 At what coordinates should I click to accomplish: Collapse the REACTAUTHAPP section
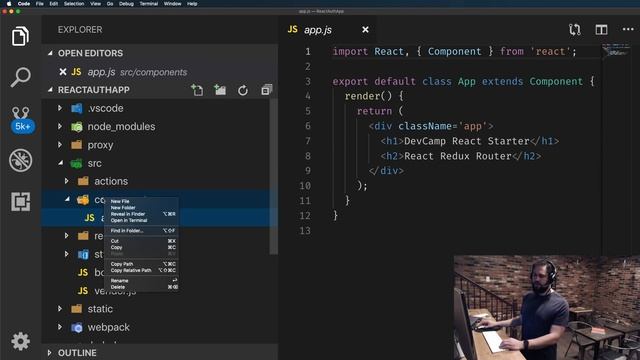50,90
